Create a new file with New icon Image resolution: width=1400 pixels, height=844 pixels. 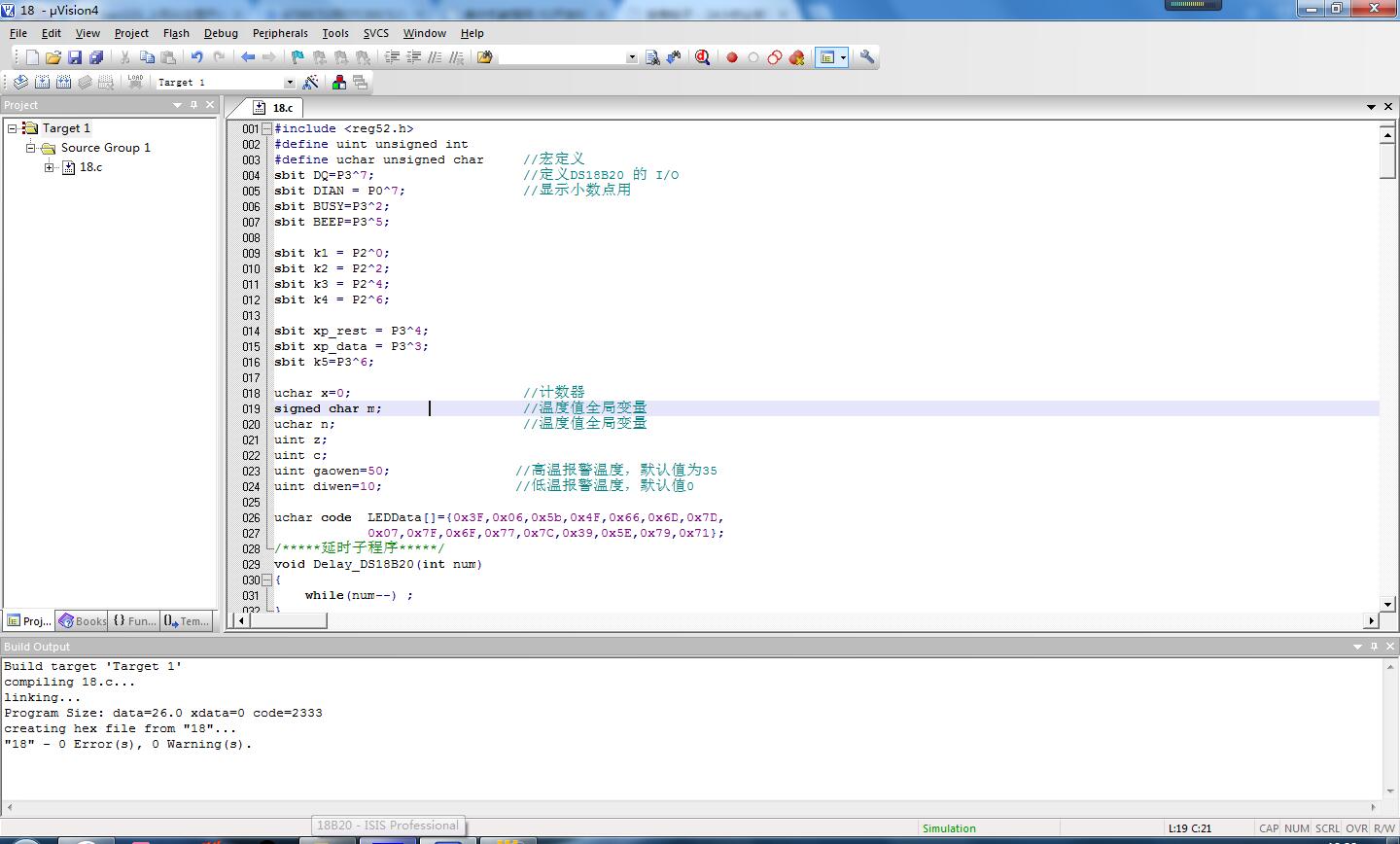(x=32, y=57)
